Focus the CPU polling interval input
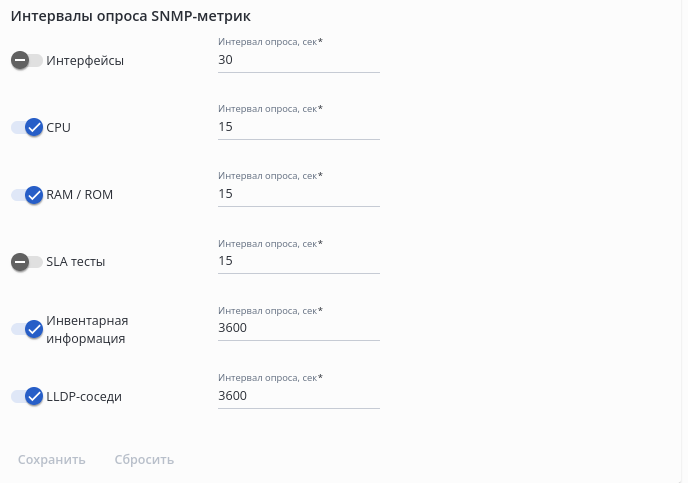The image size is (688, 483). point(298,127)
